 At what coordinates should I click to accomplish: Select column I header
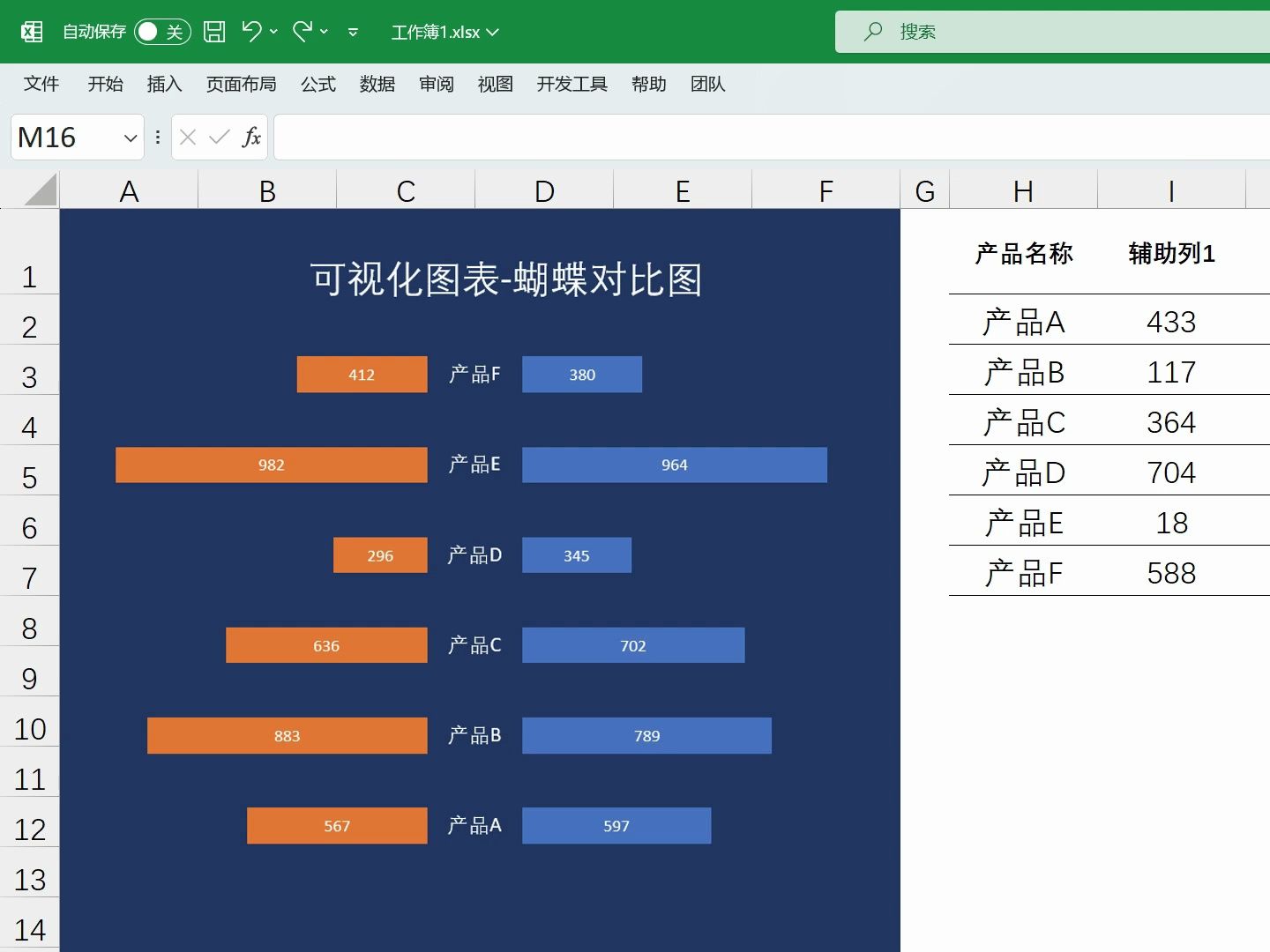[1171, 190]
